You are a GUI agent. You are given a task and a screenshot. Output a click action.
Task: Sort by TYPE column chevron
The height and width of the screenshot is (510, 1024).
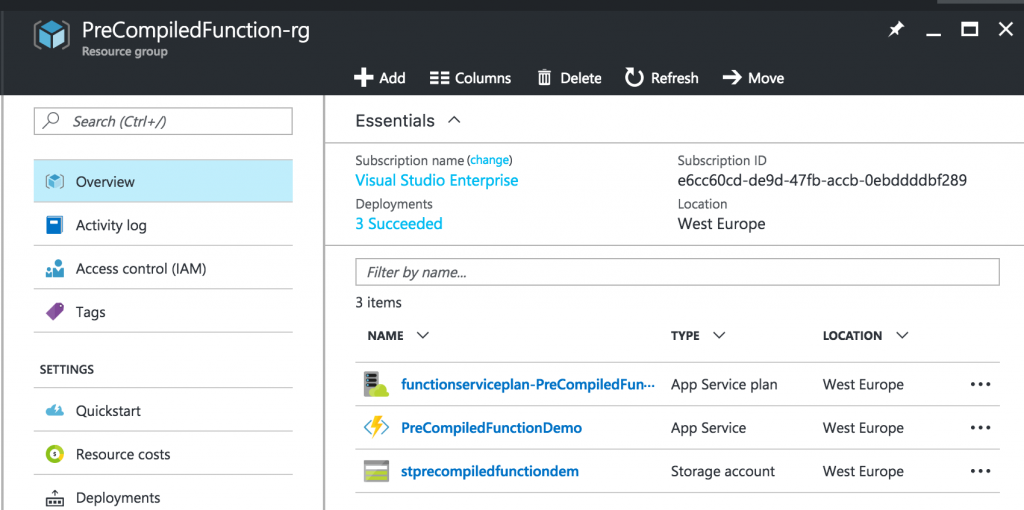coord(719,336)
